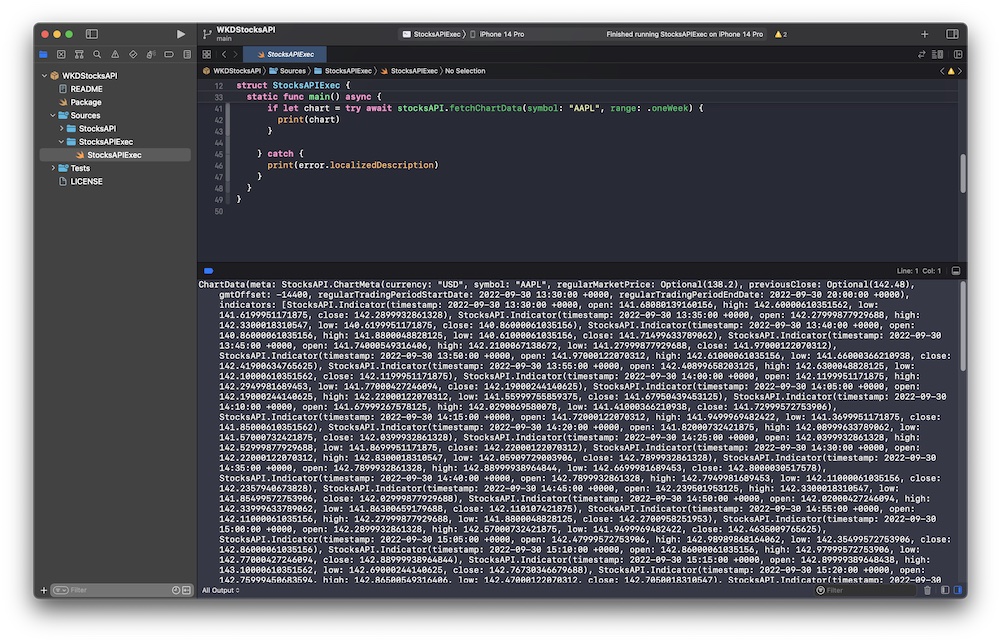Open the Test navigator diamond icon
The image size is (1001, 643).
coord(133,55)
